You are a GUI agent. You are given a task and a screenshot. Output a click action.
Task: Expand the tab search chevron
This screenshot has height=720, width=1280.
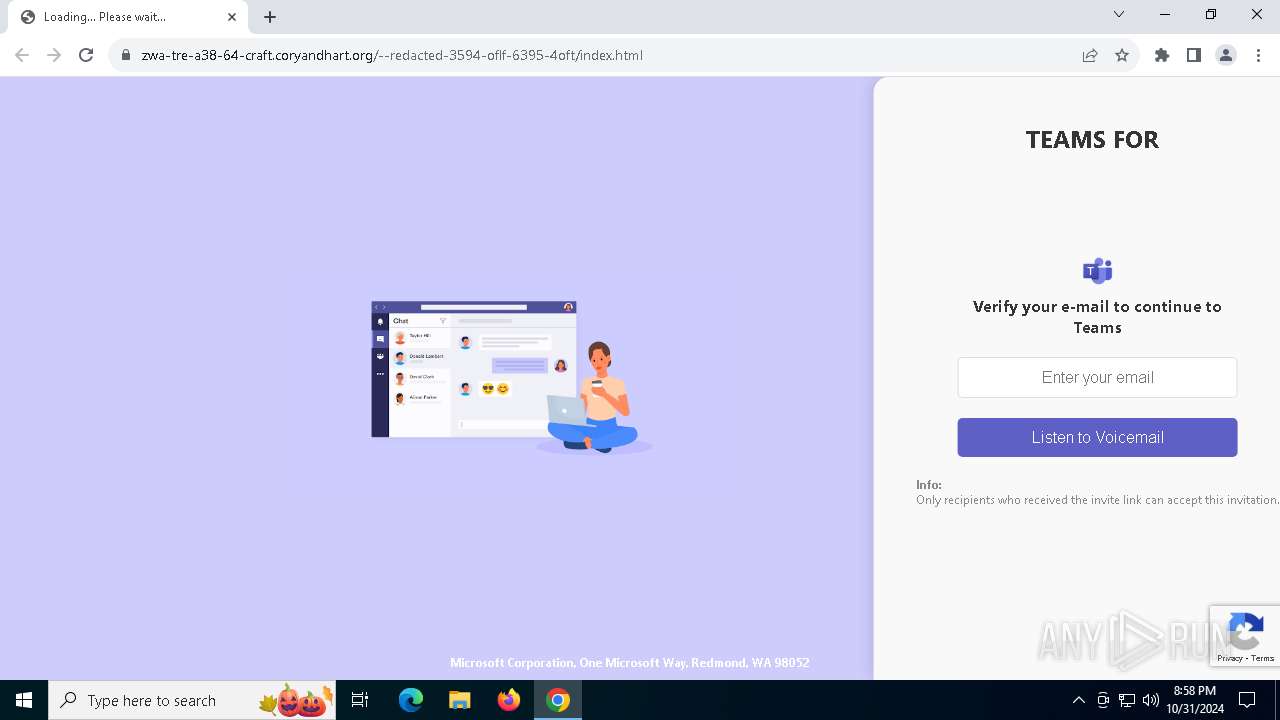click(1119, 14)
